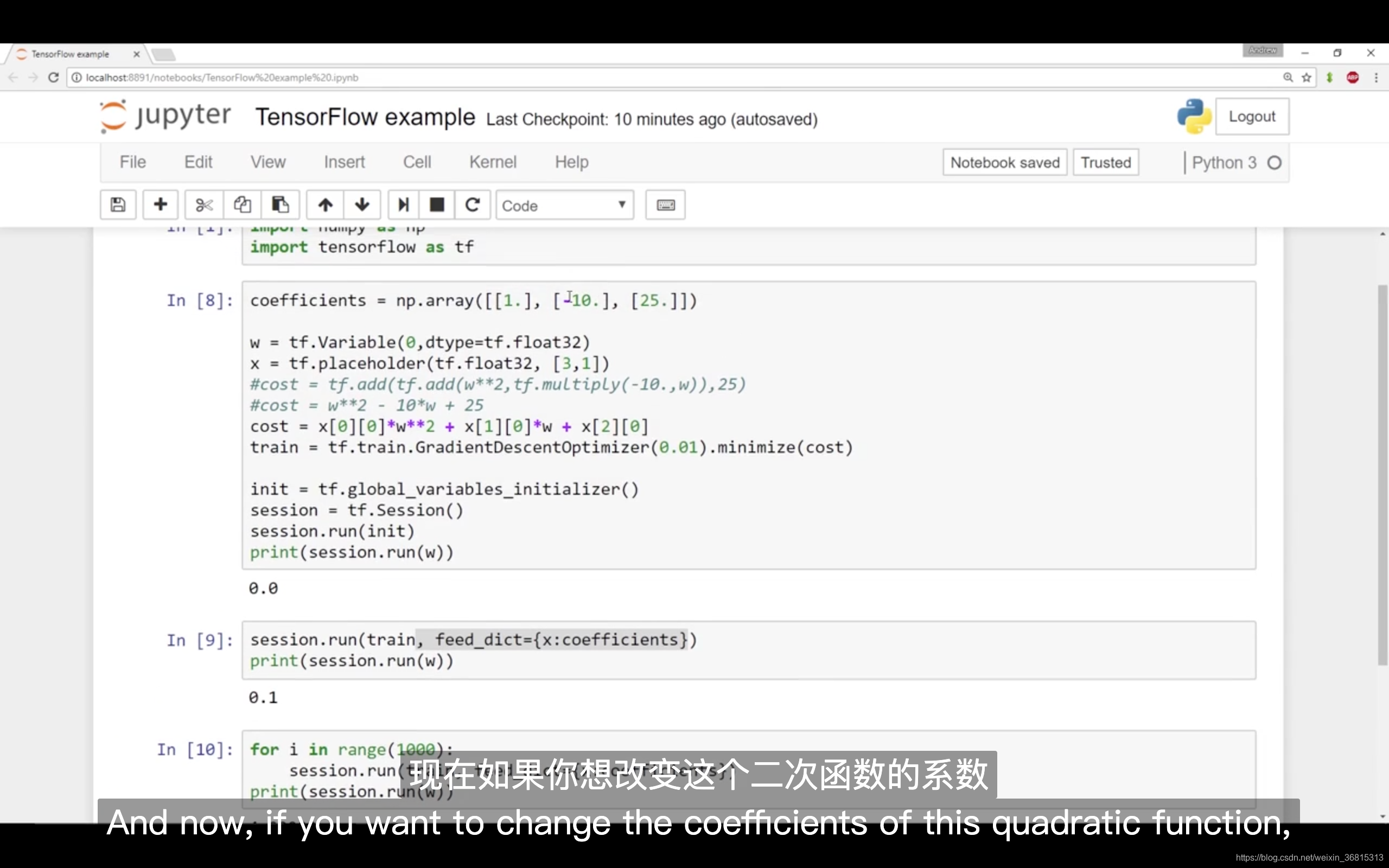Image resolution: width=1389 pixels, height=868 pixels.
Task: Click the page vertical scrollbar thumb
Action: pos(1382,475)
